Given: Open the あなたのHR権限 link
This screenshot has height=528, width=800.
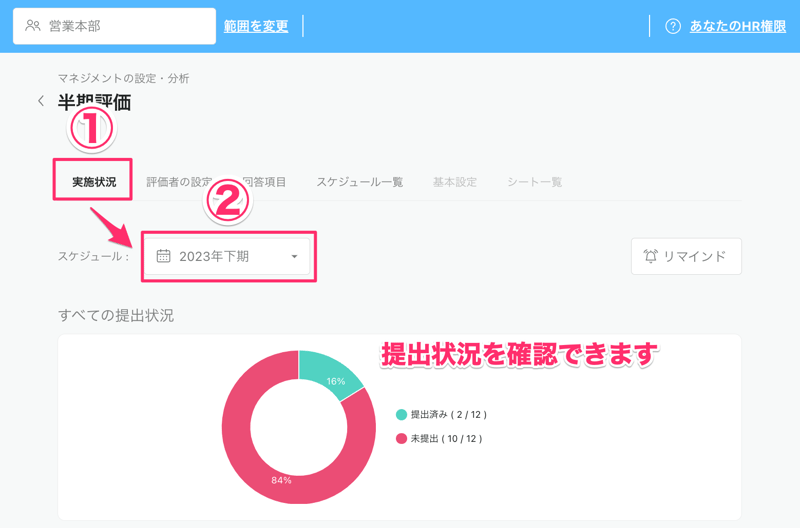Looking at the screenshot, I should click(738, 26).
